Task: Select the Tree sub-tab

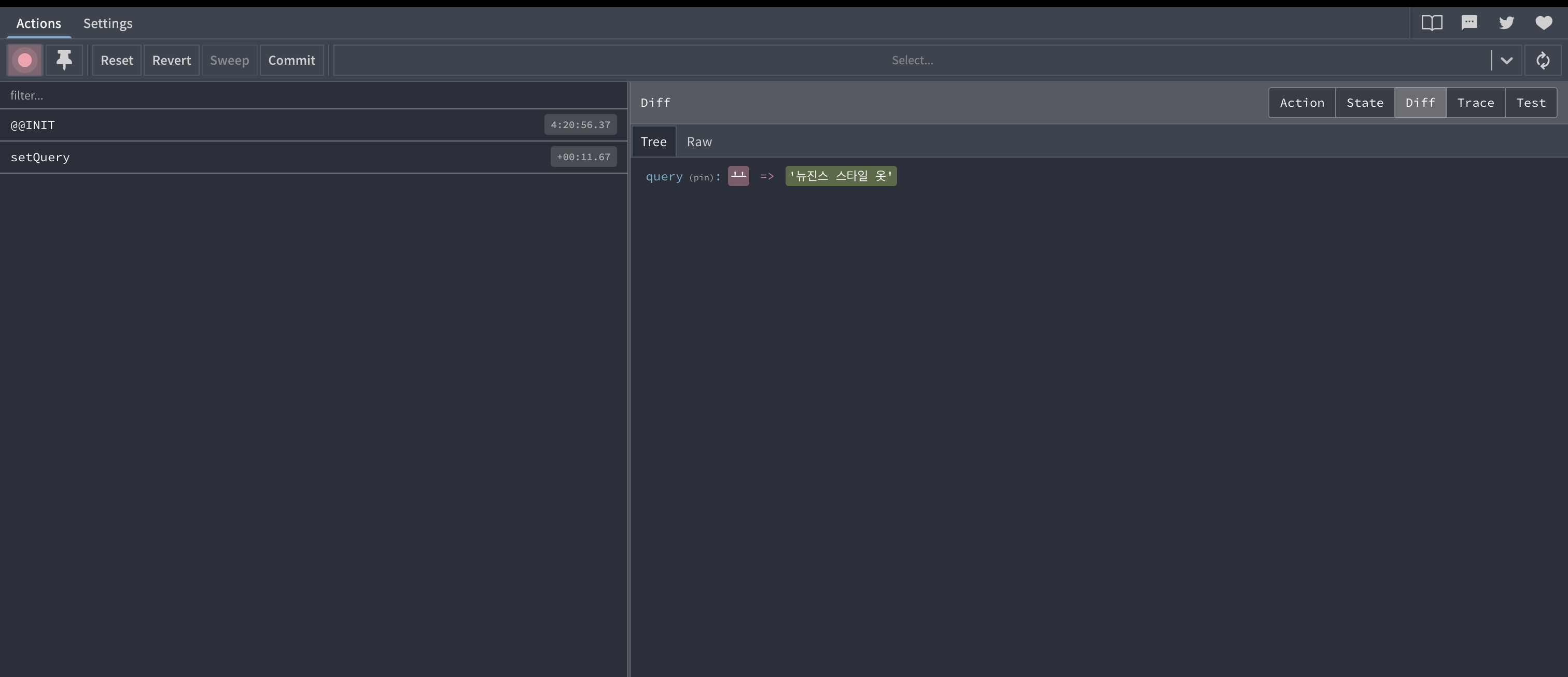Action: (x=653, y=142)
